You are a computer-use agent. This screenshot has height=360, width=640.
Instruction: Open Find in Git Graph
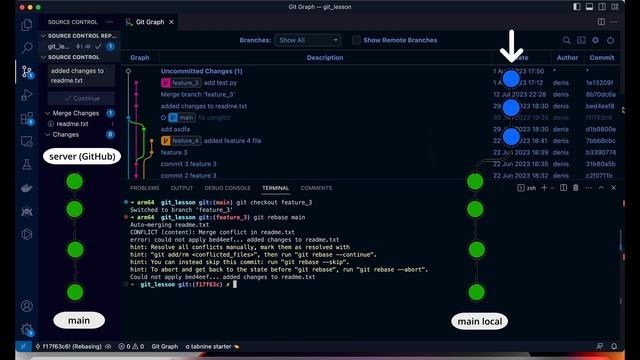pyautogui.click(x=567, y=40)
